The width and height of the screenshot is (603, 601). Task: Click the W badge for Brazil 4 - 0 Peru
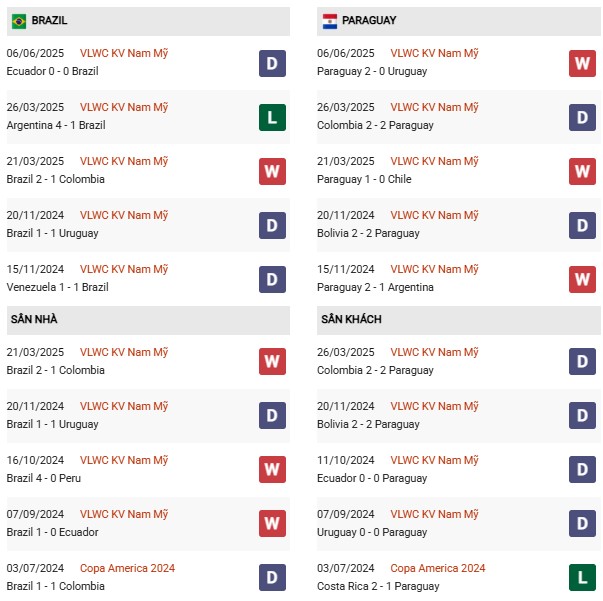tap(272, 469)
